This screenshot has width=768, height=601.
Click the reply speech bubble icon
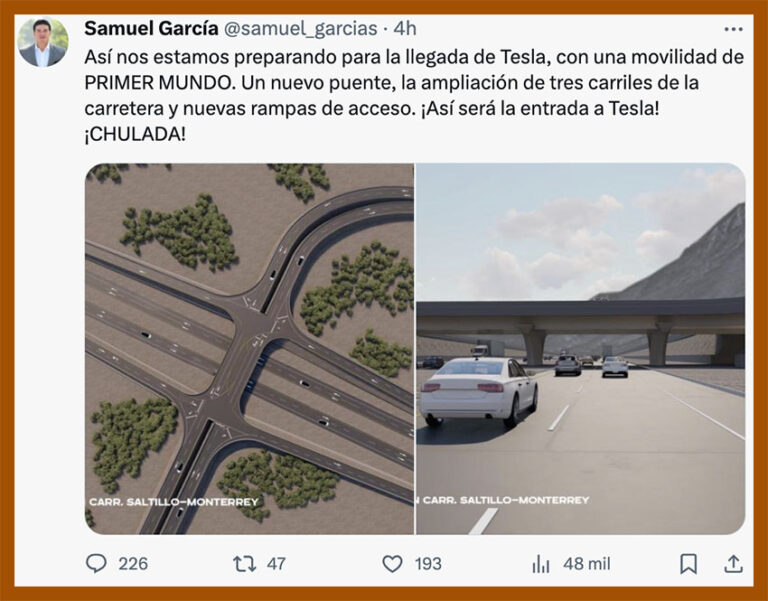96,563
